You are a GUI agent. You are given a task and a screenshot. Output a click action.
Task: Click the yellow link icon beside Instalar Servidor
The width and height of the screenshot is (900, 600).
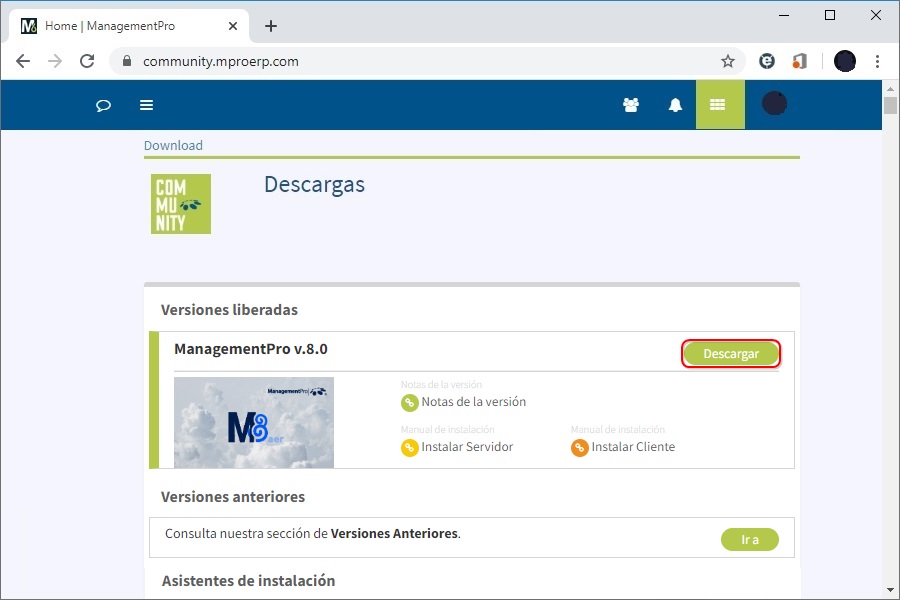(x=408, y=448)
